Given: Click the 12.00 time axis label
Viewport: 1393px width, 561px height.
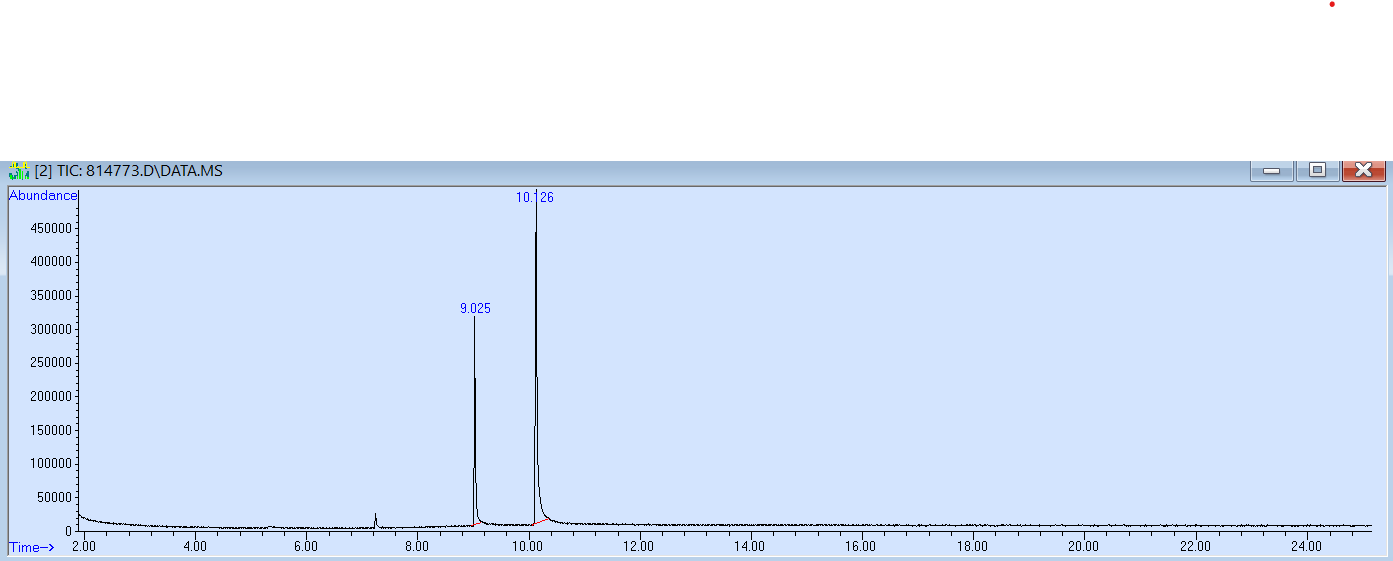Looking at the screenshot, I should click(638, 546).
